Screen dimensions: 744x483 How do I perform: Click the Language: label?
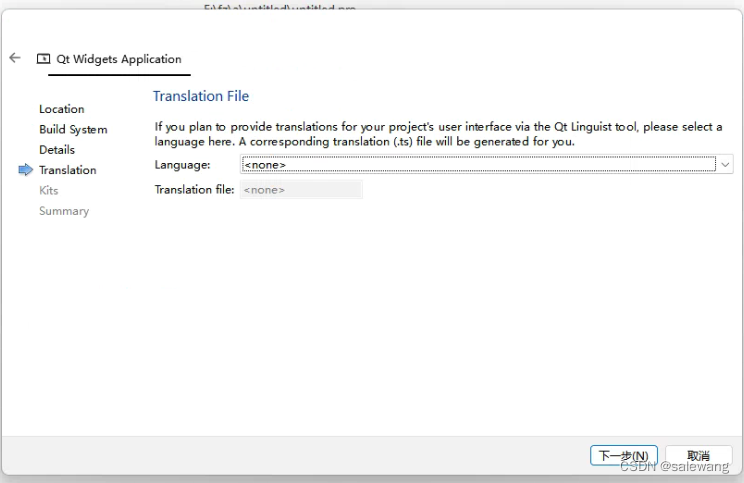click(x=182, y=165)
